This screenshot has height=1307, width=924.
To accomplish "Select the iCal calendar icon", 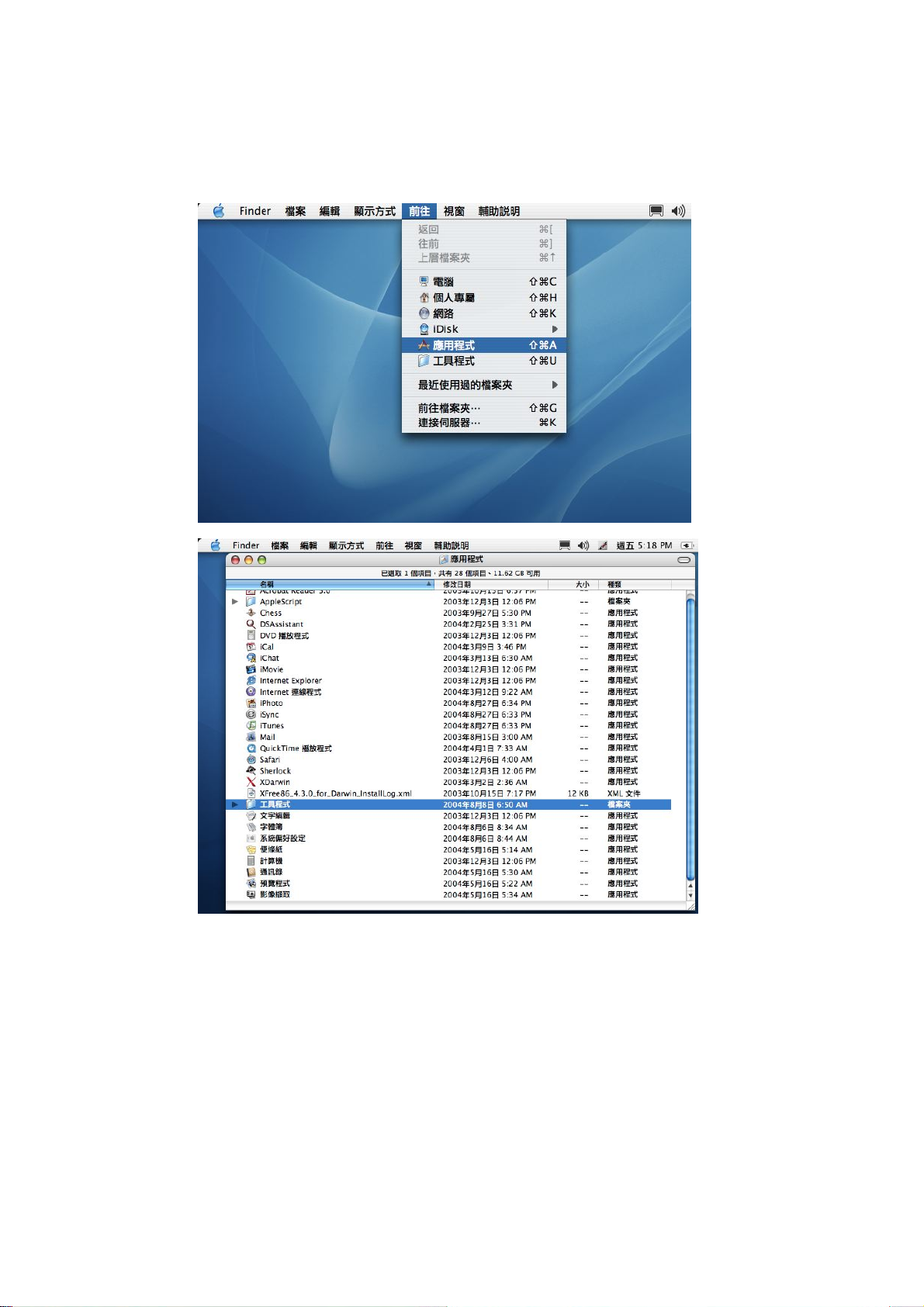I will click(251, 646).
